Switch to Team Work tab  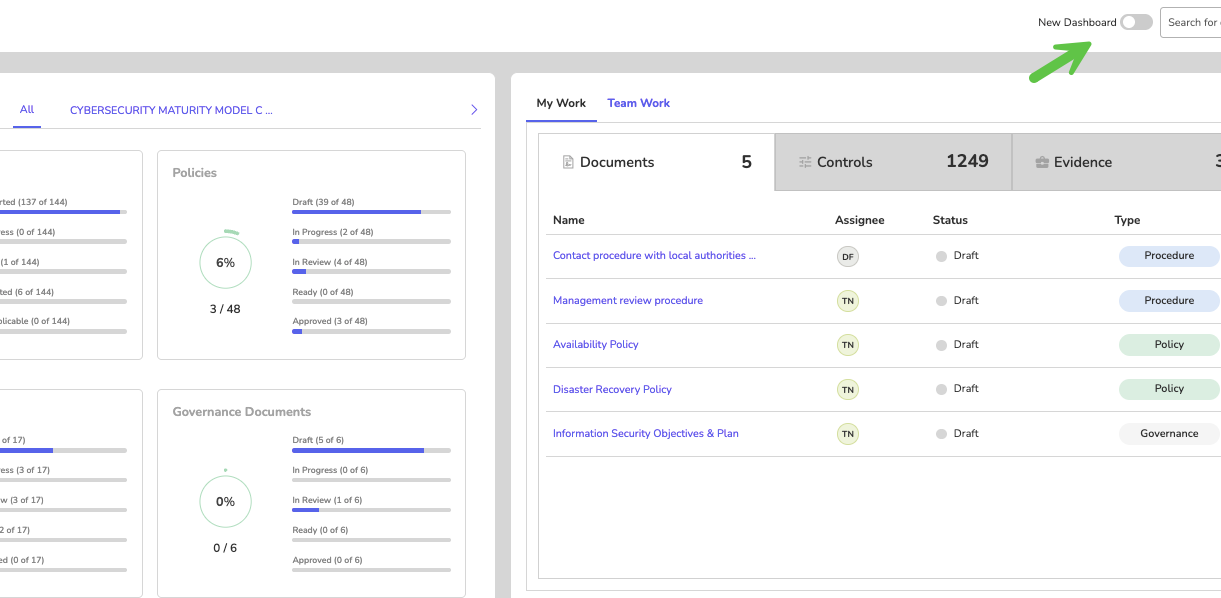pos(638,103)
